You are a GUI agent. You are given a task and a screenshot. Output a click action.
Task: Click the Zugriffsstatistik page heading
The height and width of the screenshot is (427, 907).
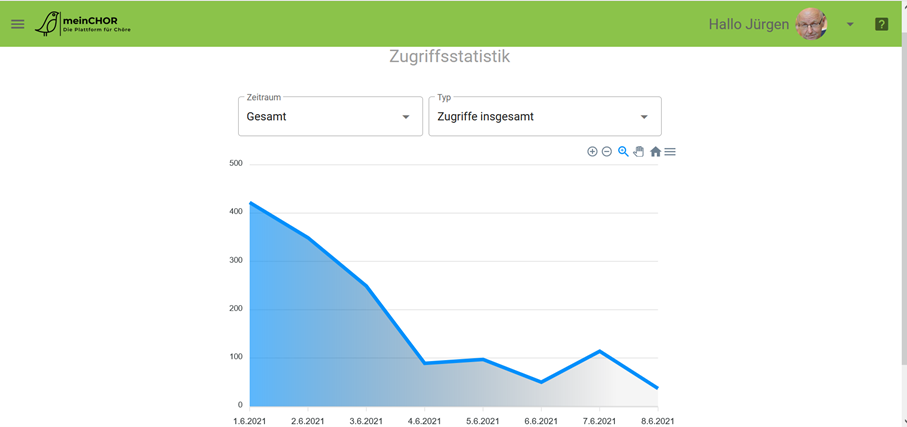click(449, 57)
